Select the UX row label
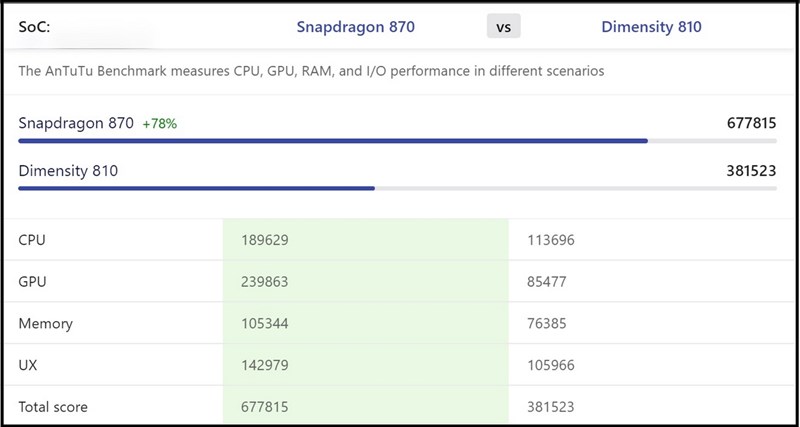800x427 pixels. [29, 366]
